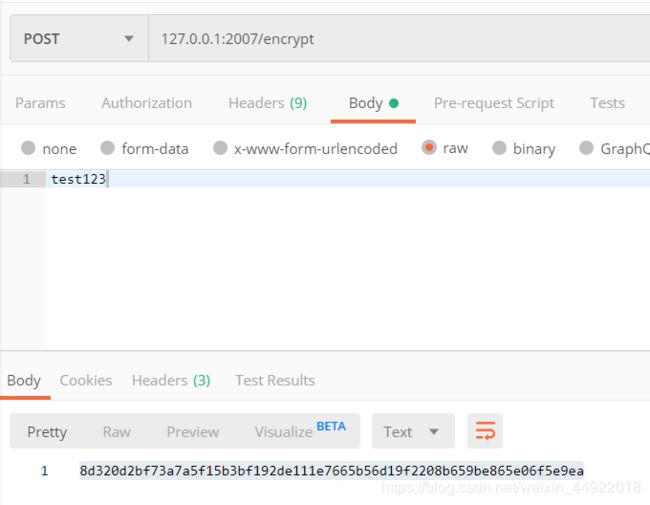
Task: Select the none body type
Action: pos(49,148)
